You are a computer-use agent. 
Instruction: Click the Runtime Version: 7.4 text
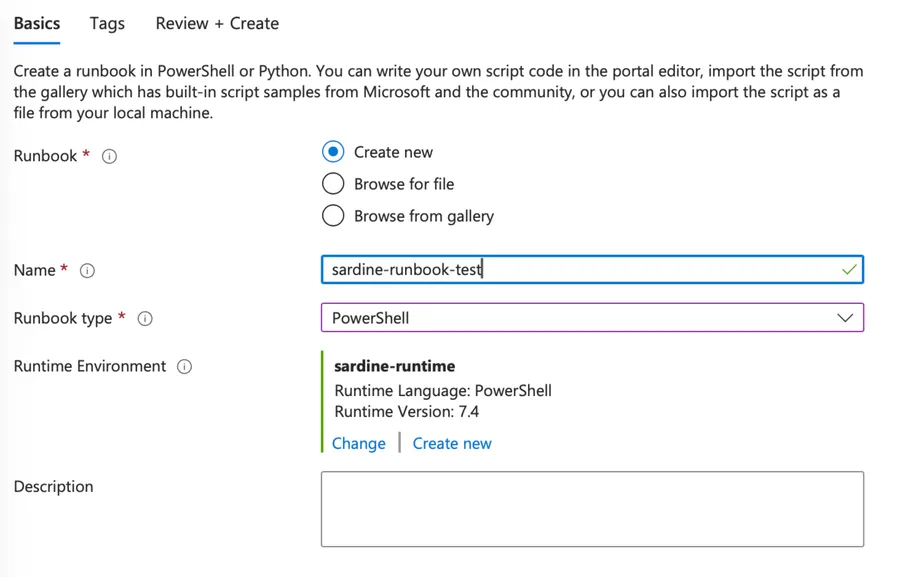[x=407, y=411]
